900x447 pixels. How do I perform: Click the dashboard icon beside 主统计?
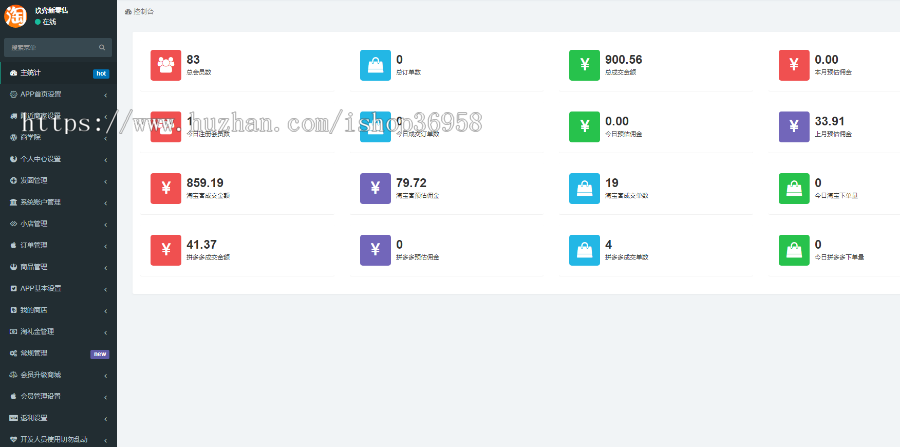[14, 73]
